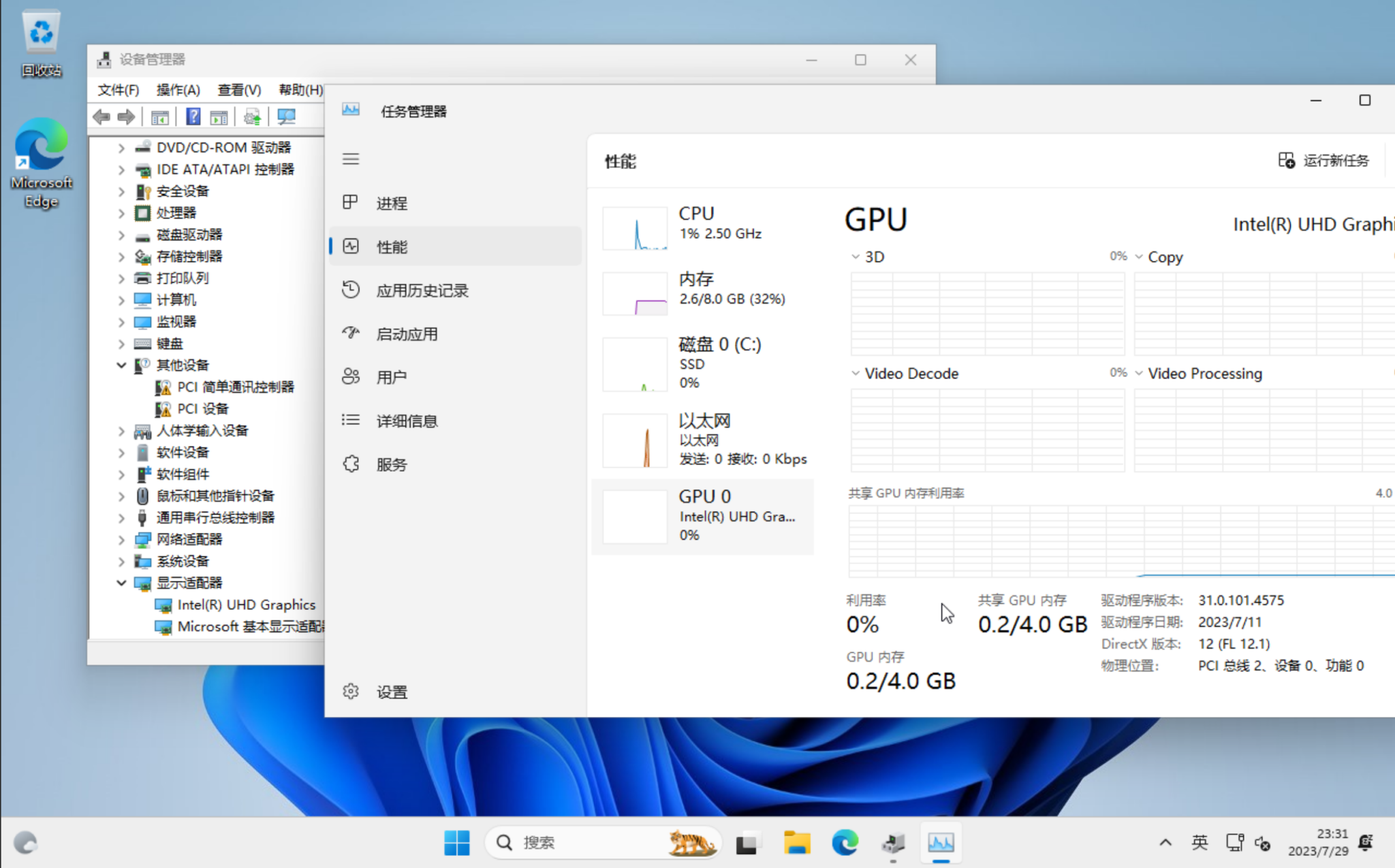The height and width of the screenshot is (868, 1395).
Task: Expand the network adapters tree node
Action: coord(121,540)
